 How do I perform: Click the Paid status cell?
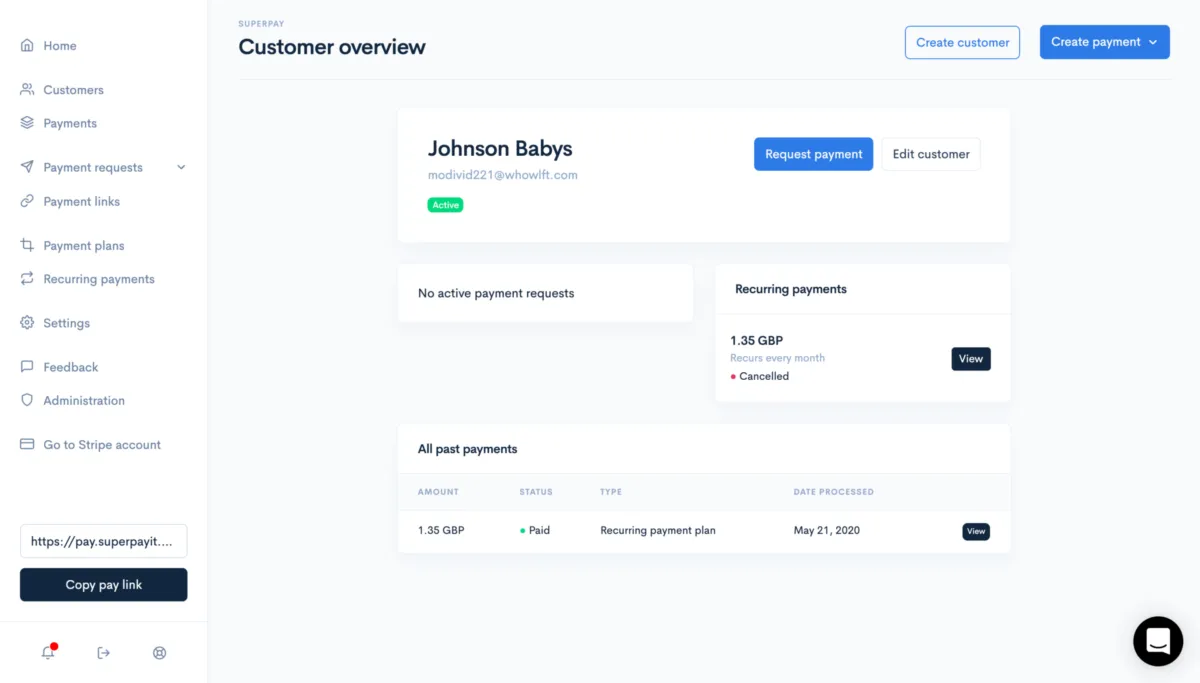(x=535, y=531)
